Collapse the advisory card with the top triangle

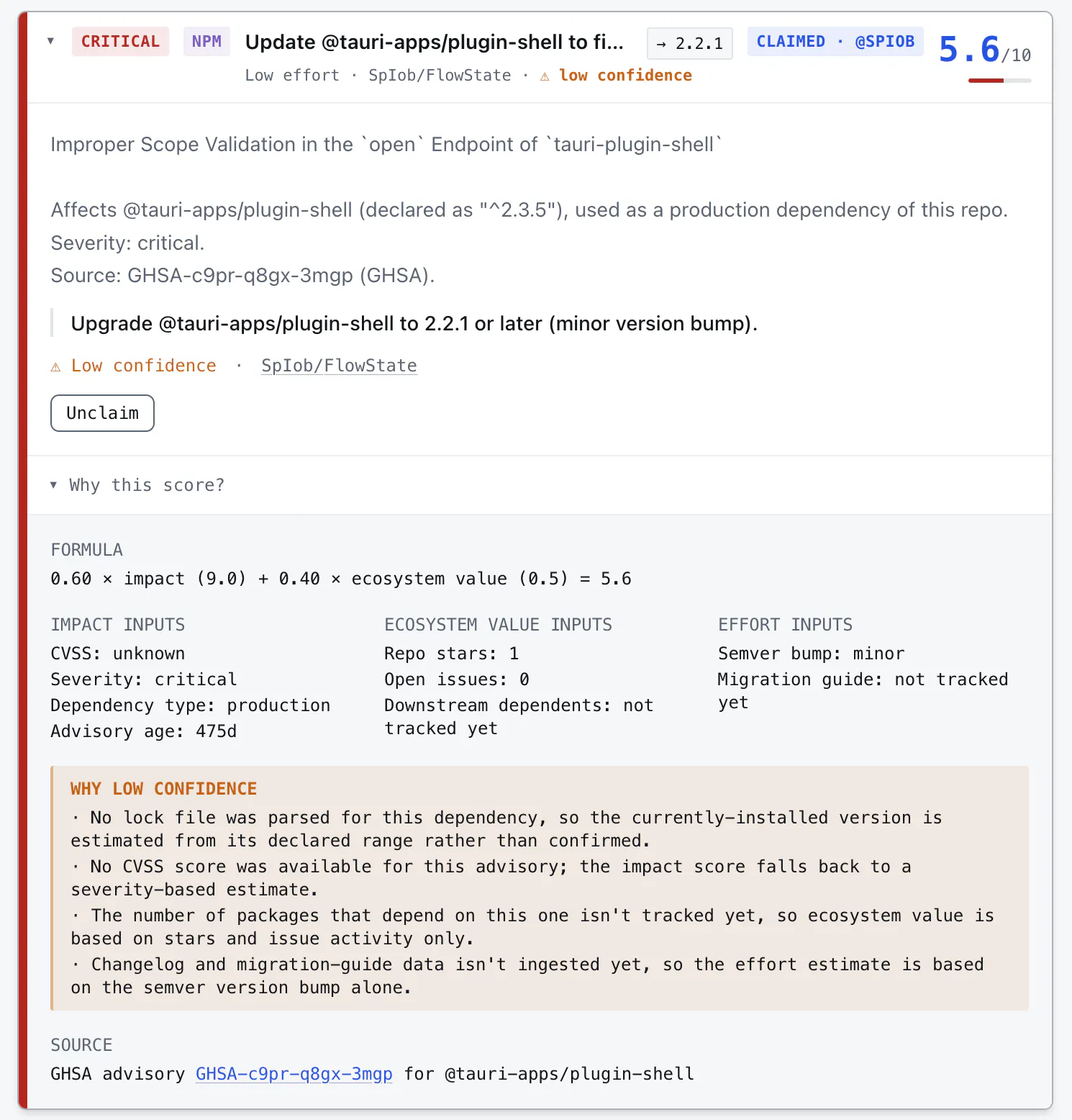pyautogui.click(x=50, y=41)
